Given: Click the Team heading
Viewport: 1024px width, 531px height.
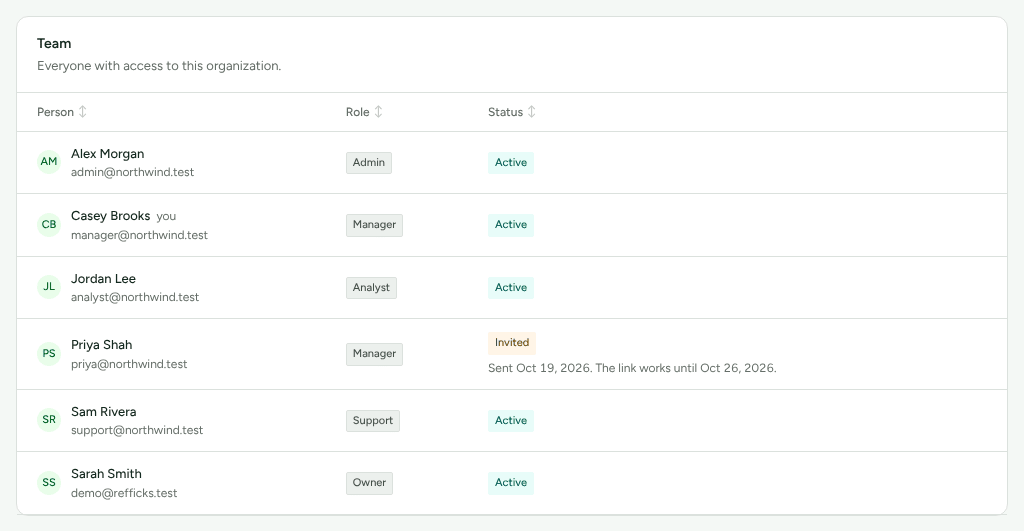Looking at the screenshot, I should [x=54, y=44].
